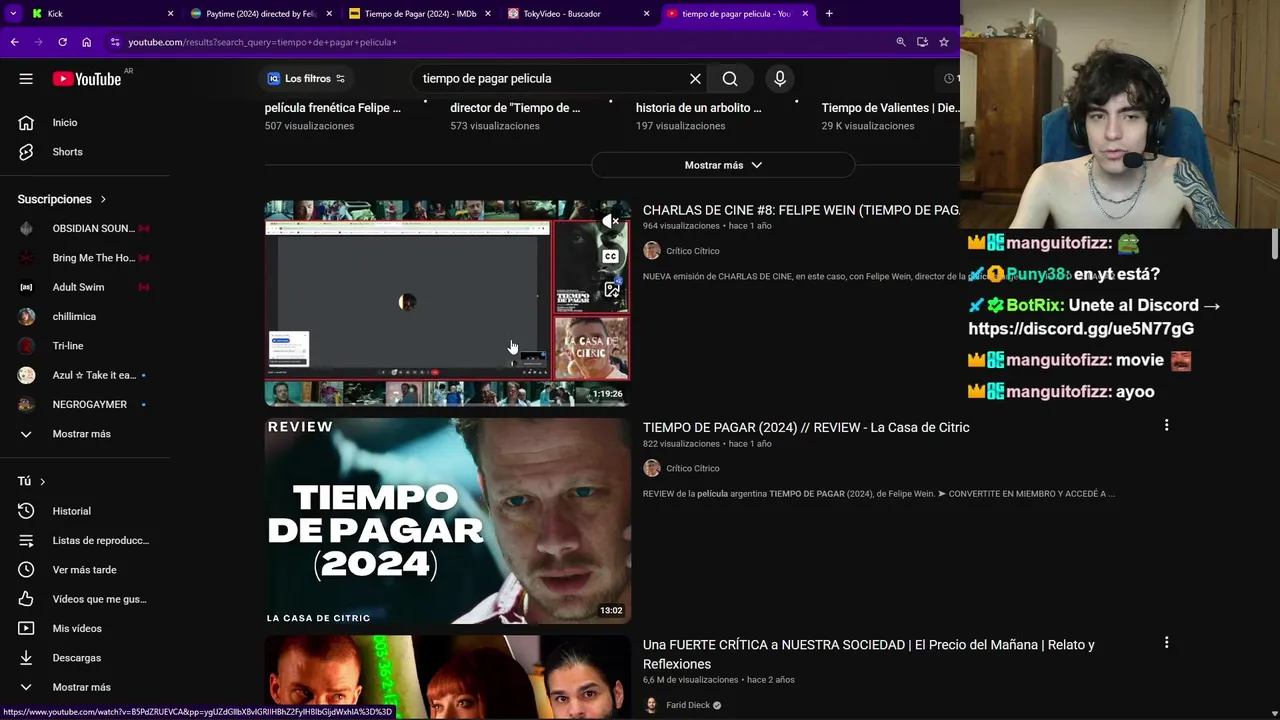The height and width of the screenshot is (720, 1280).
Task: Open película frenética Felipe shelf video
Action: coord(332,108)
